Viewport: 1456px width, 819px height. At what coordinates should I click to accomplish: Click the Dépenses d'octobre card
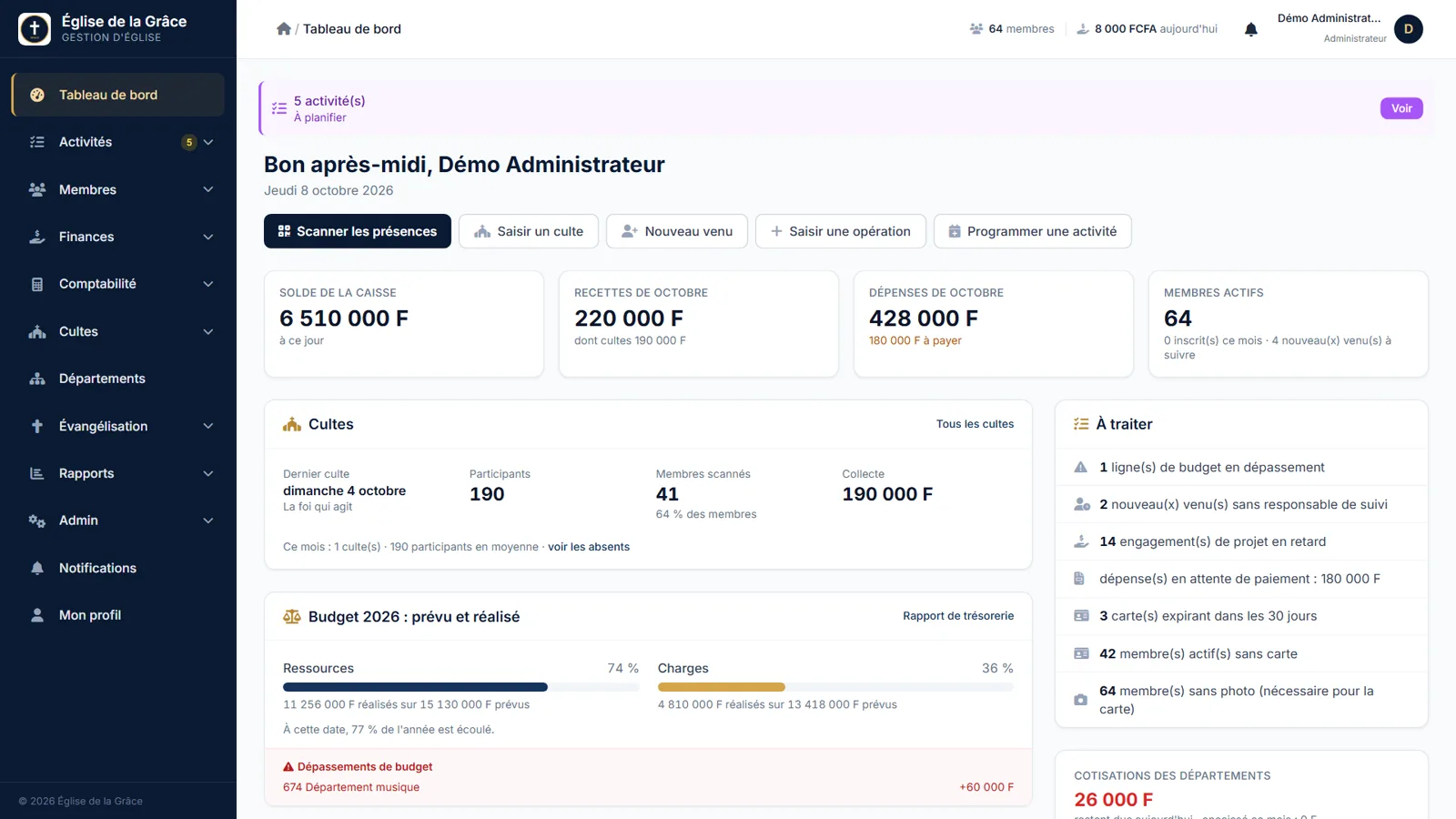point(994,324)
